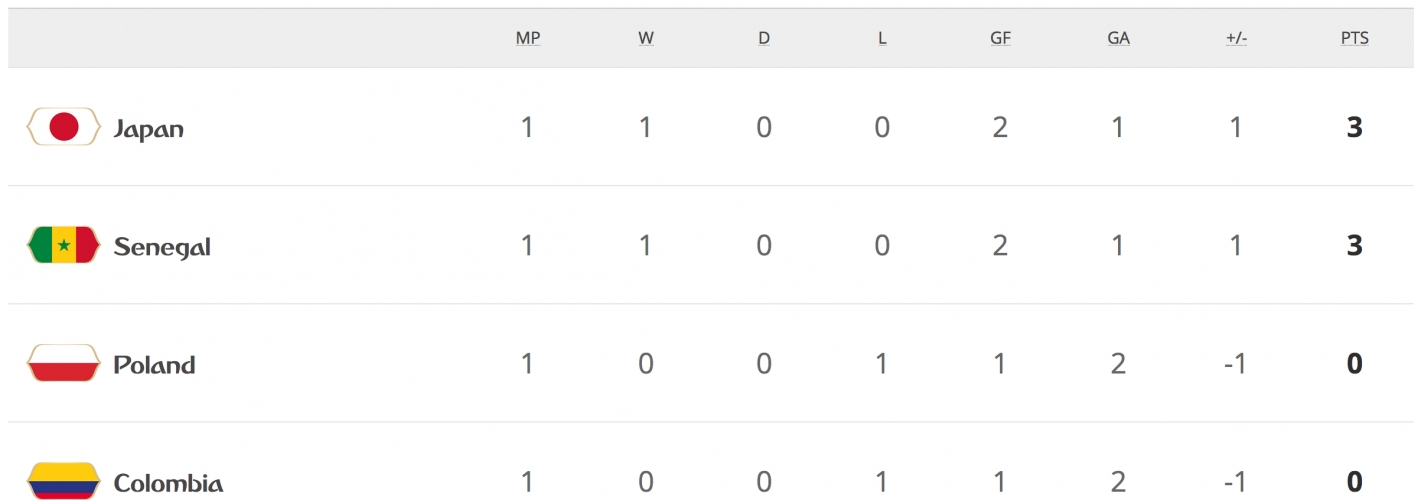Image resolution: width=1421 pixels, height=500 pixels.
Task: Select Japan's points value 3
Action: [x=1354, y=127]
